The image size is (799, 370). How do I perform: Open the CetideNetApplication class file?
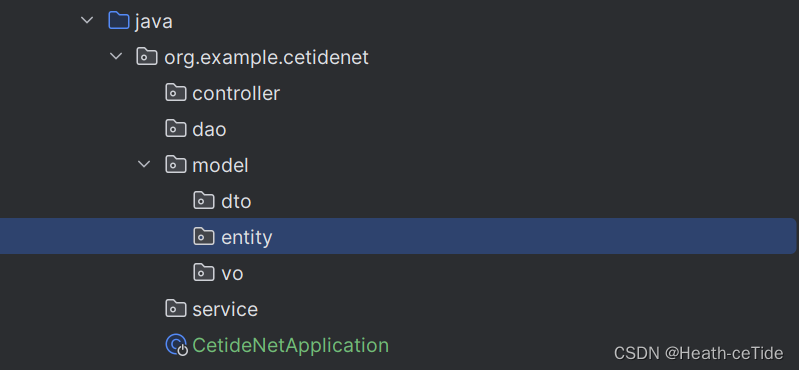point(290,346)
